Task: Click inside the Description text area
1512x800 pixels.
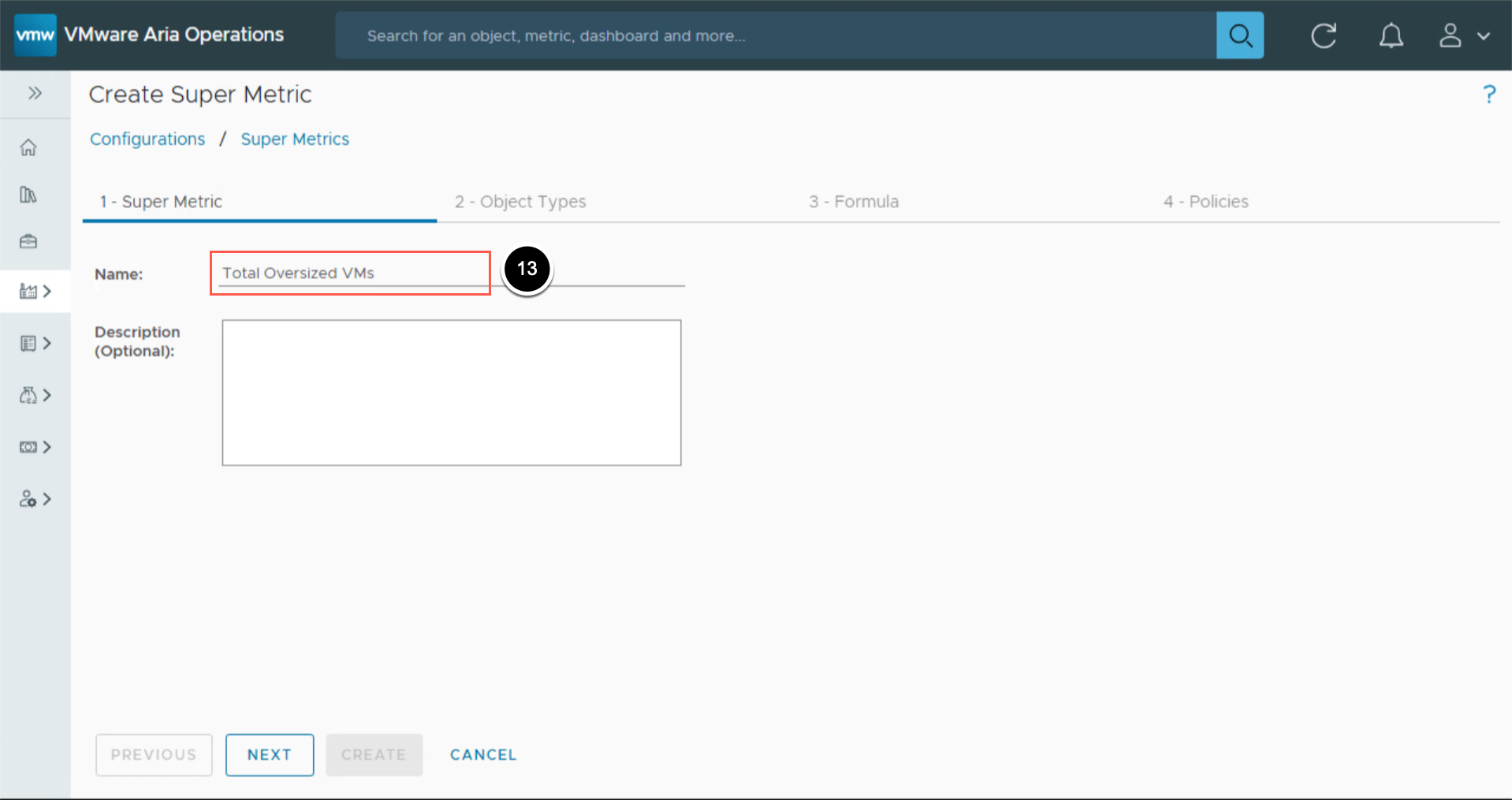Action: 451,392
